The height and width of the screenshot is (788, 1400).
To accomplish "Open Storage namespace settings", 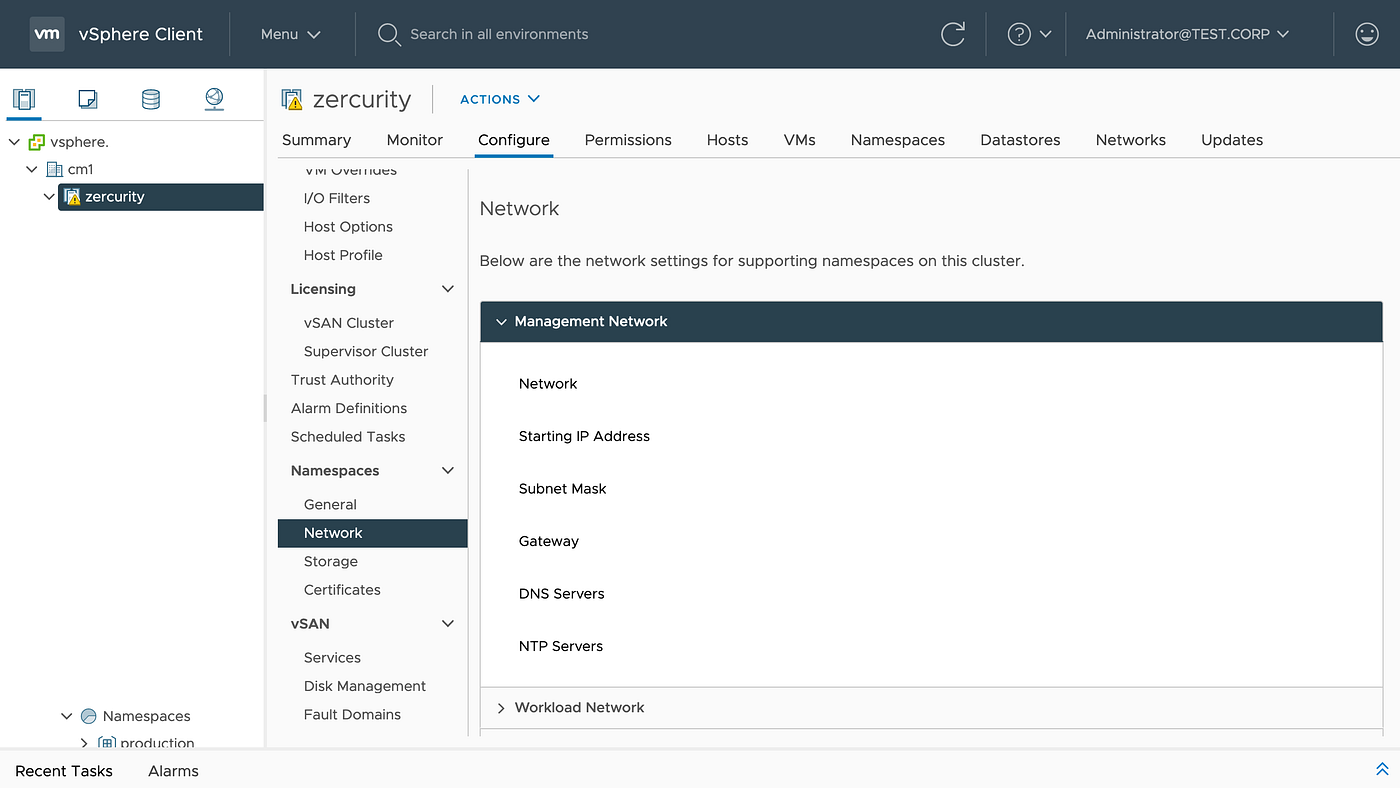I will click(331, 562).
